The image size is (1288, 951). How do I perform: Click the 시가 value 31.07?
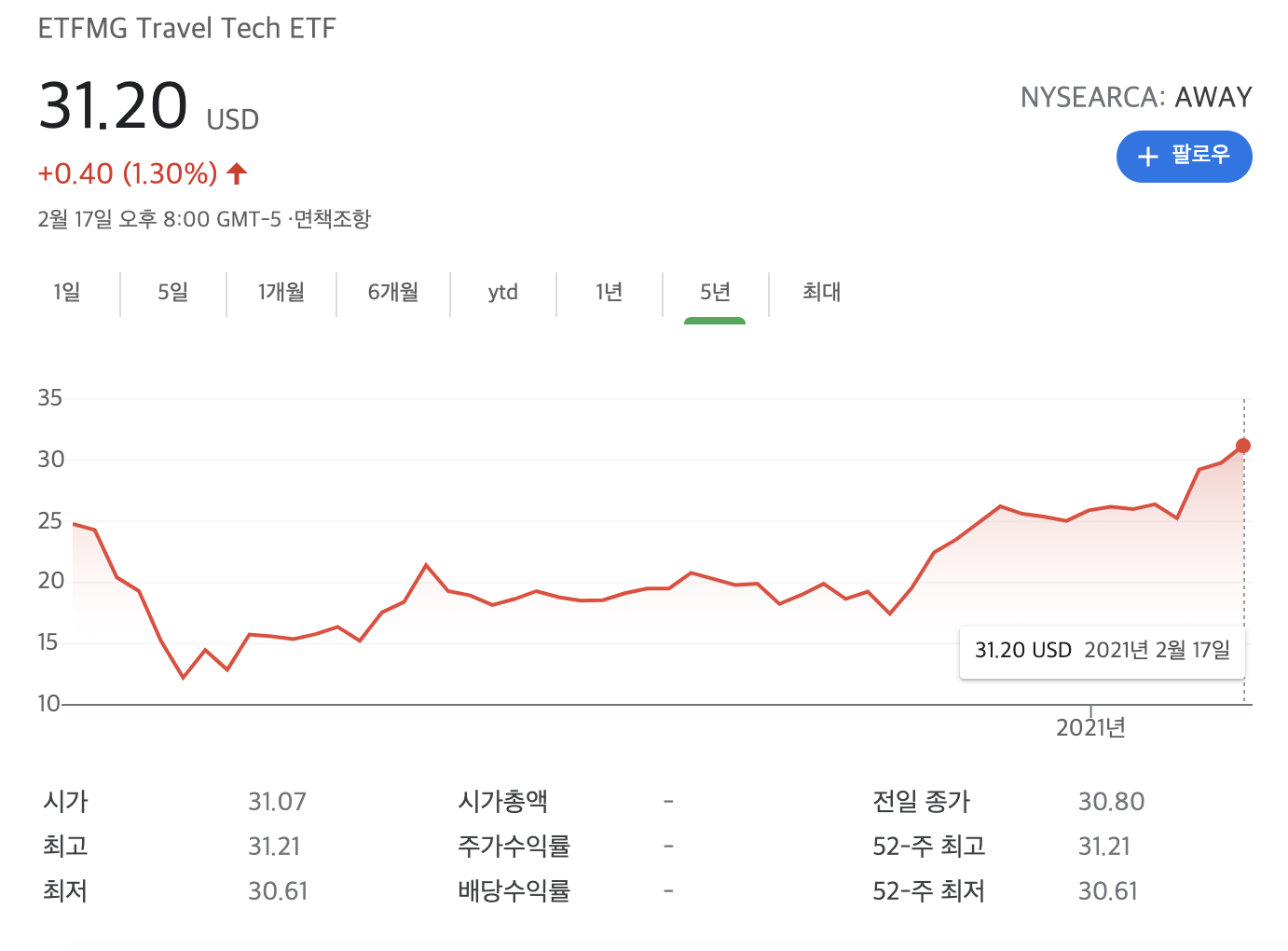click(x=277, y=802)
